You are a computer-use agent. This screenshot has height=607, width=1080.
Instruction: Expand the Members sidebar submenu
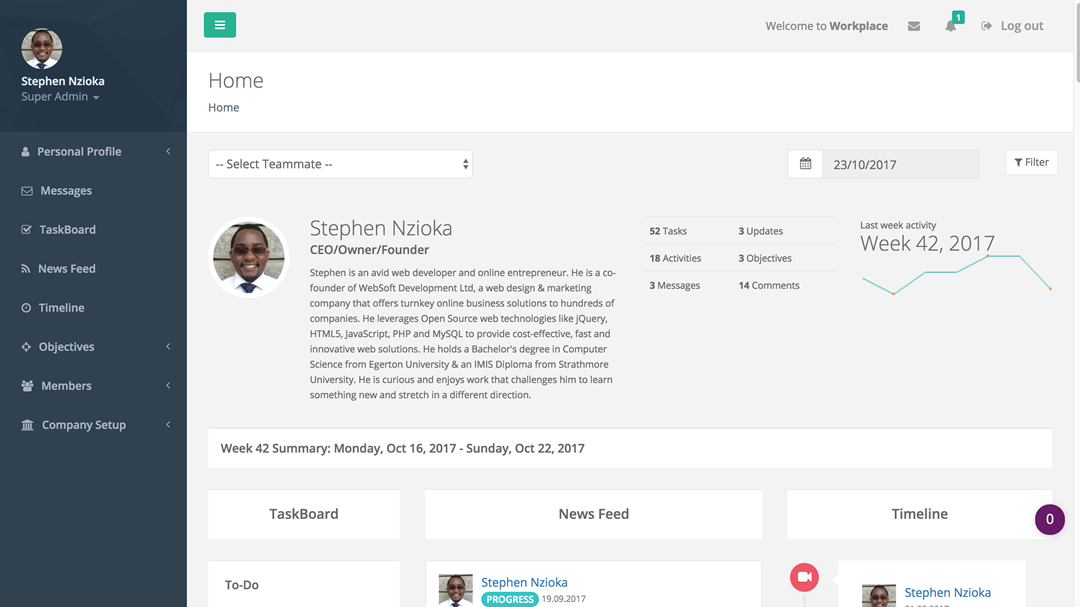pyautogui.click(x=66, y=386)
